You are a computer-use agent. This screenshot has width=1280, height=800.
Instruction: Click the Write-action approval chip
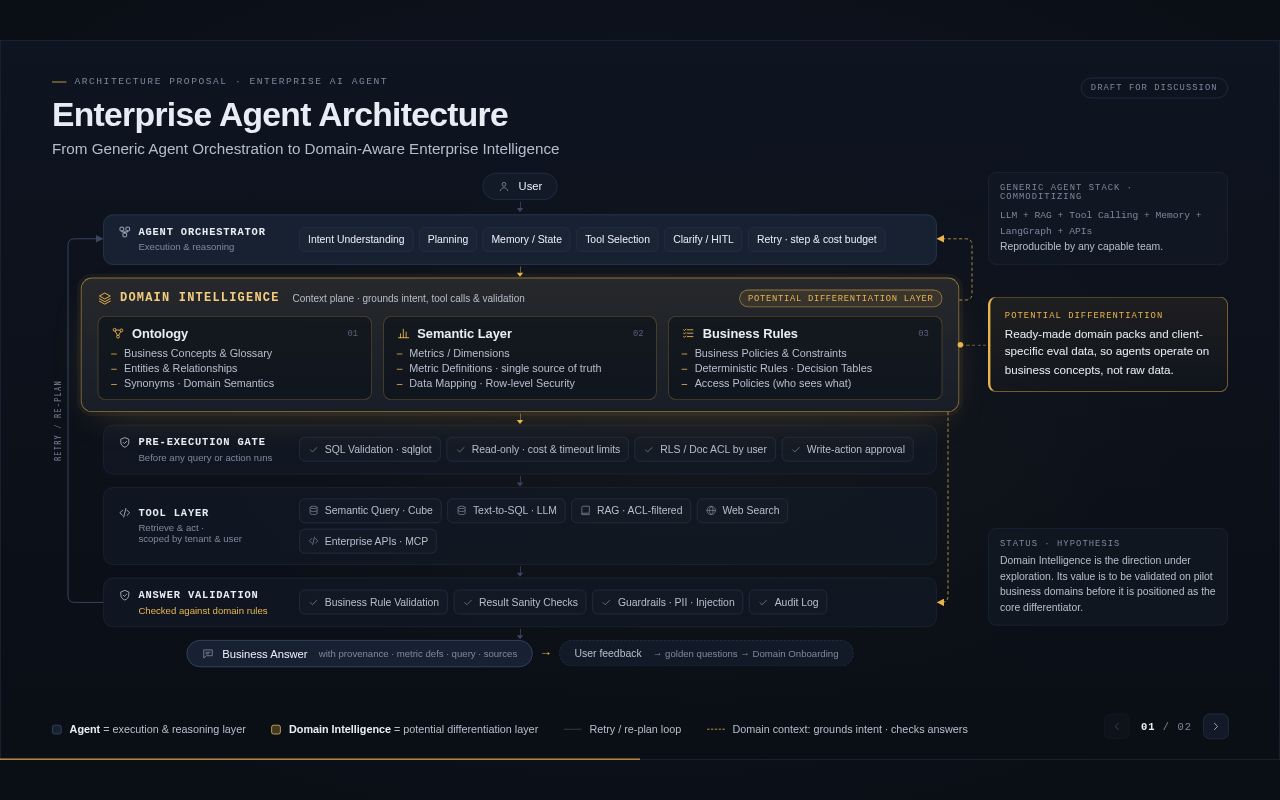point(847,450)
